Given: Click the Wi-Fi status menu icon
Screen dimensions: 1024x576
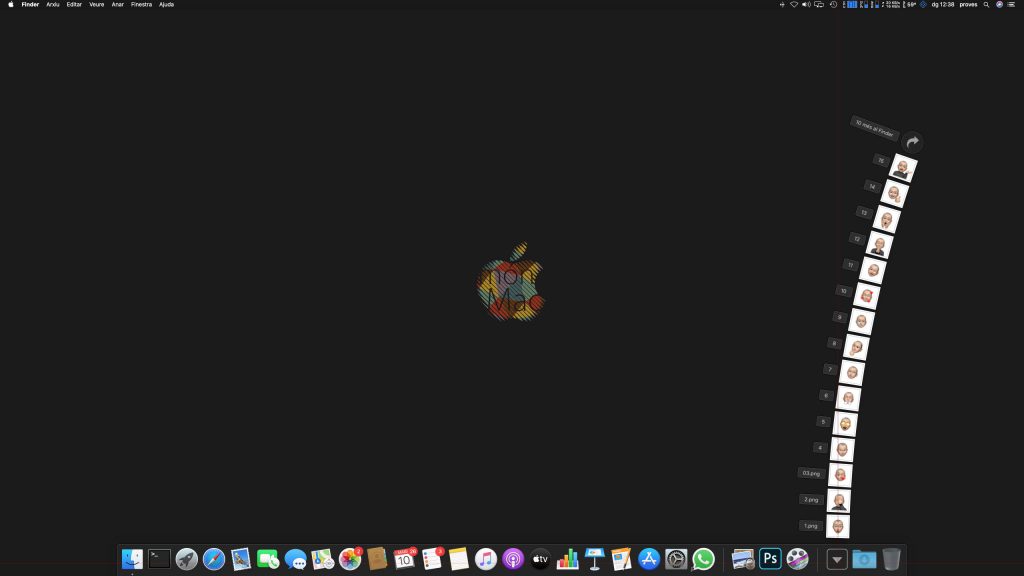Looking at the screenshot, I should (x=794, y=4).
